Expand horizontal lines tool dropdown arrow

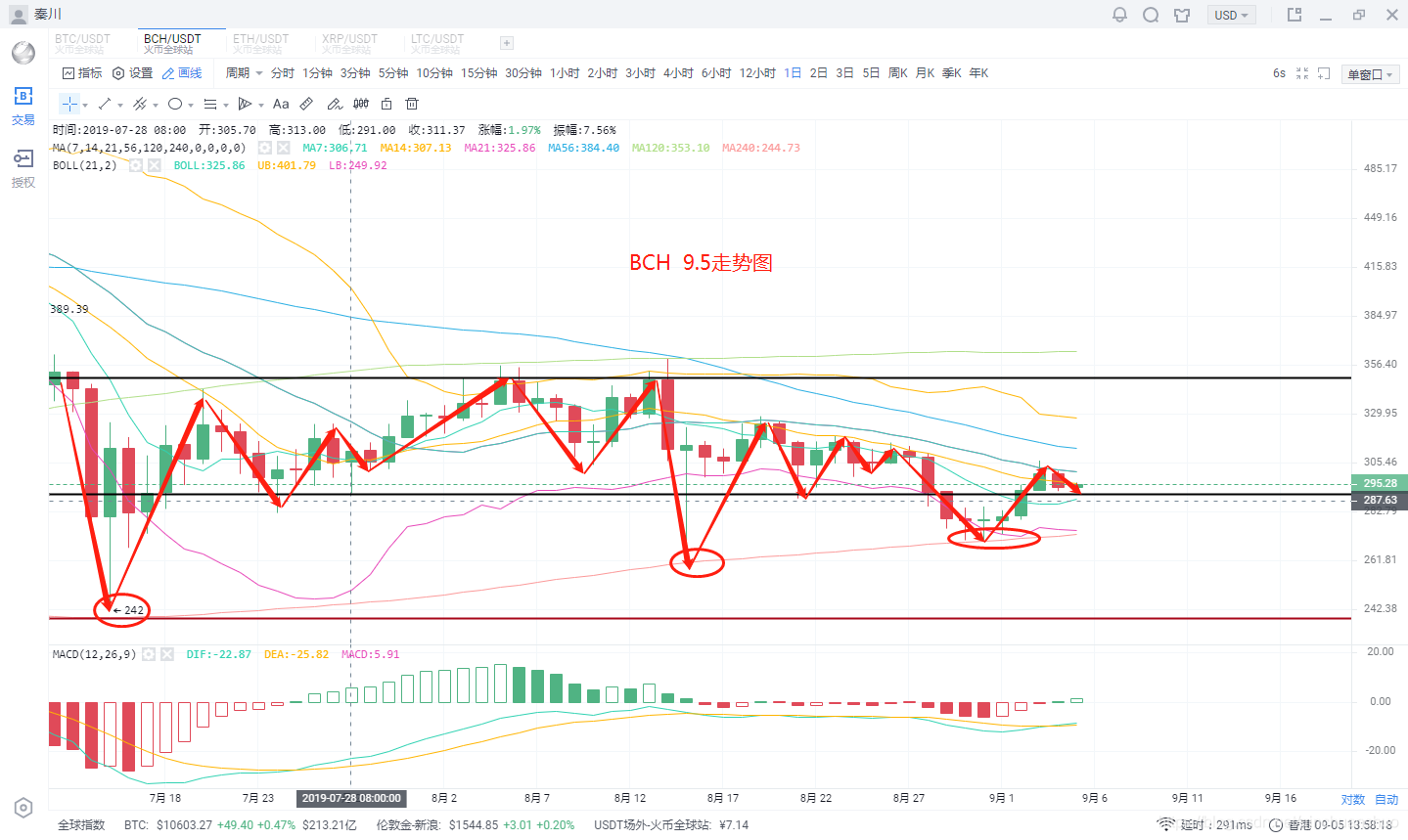226,105
